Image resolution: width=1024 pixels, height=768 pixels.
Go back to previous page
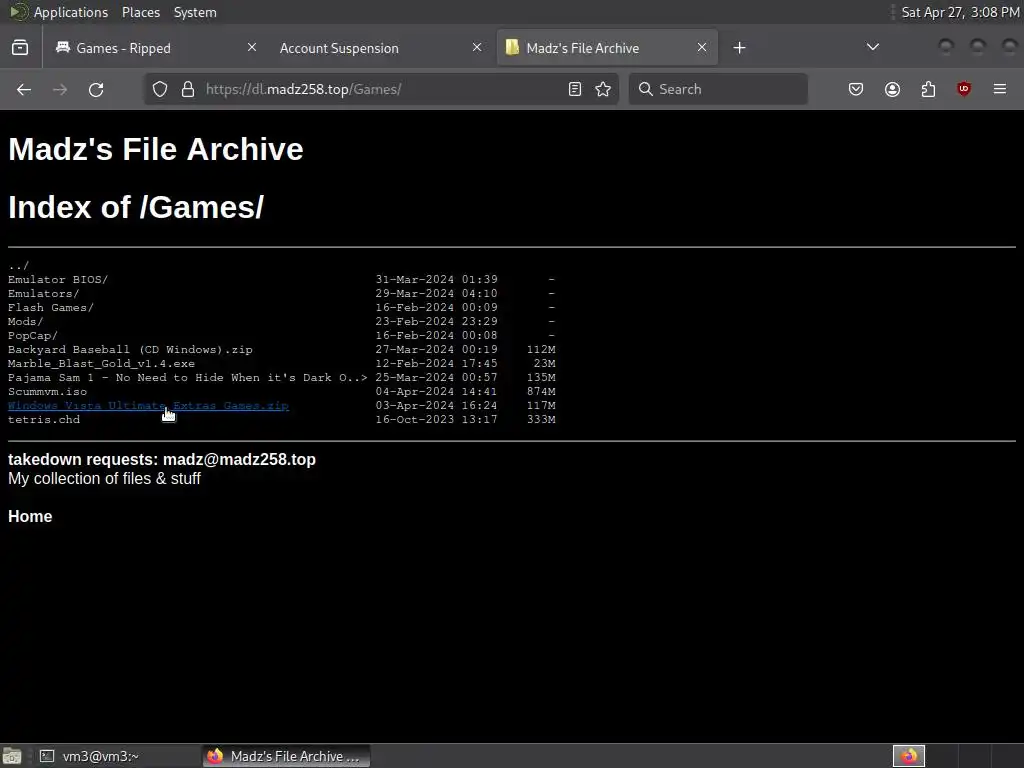(24, 89)
